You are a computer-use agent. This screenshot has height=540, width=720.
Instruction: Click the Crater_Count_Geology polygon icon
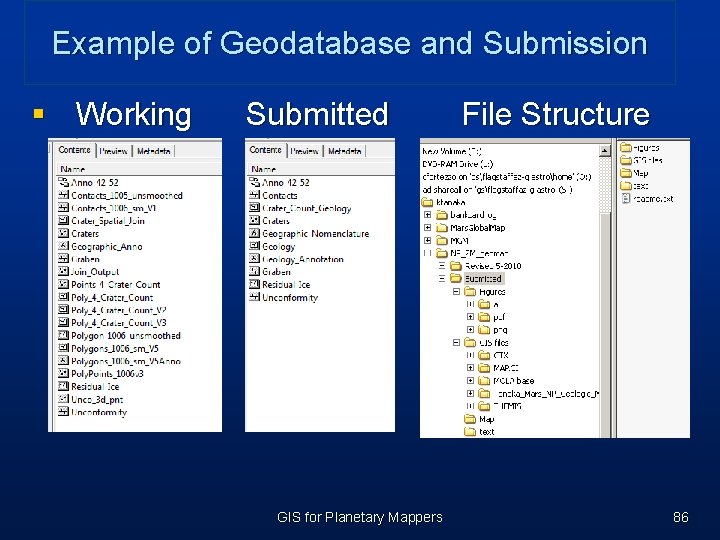254,208
